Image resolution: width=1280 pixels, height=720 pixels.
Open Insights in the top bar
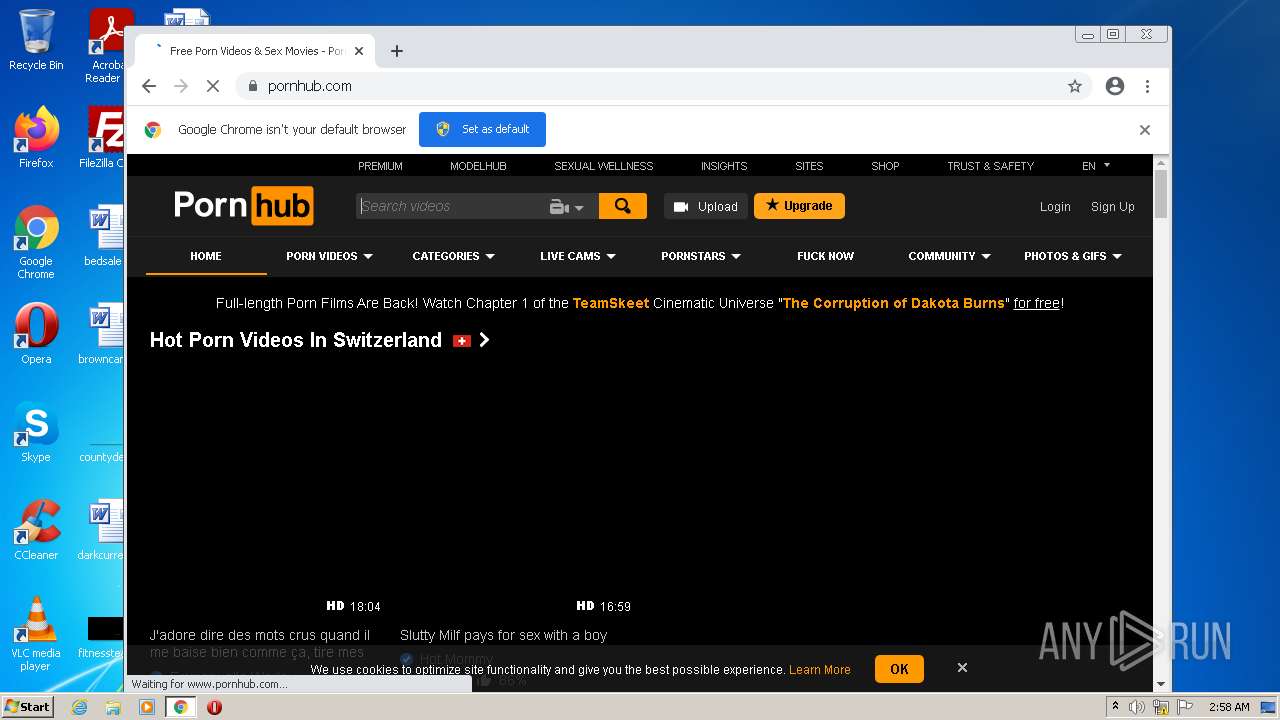click(x=724, y=166)
